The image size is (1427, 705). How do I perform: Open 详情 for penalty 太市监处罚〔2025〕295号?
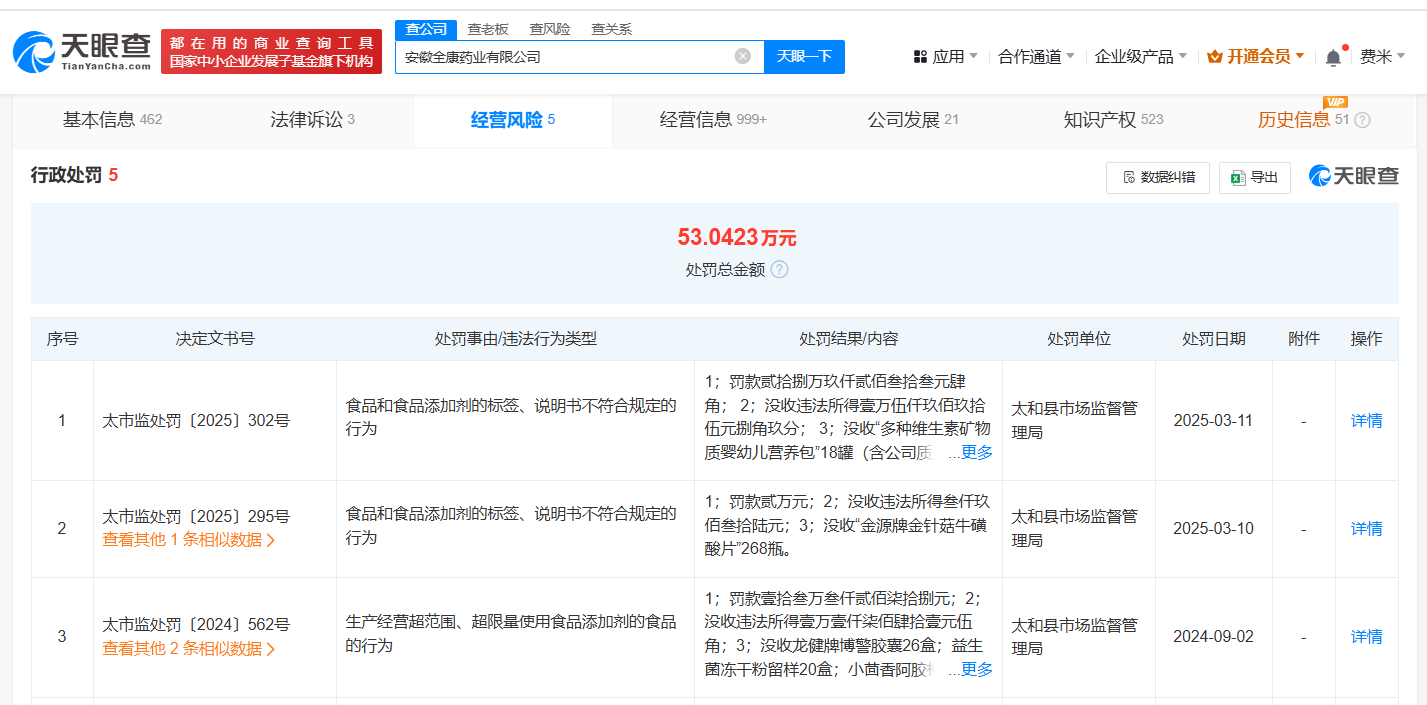(x=1366, y=528)
